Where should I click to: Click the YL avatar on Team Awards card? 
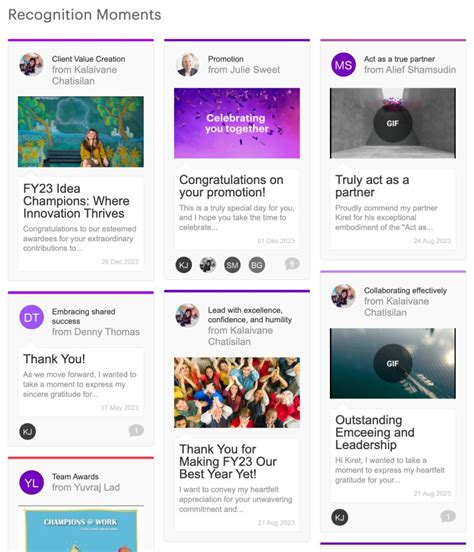31,482
